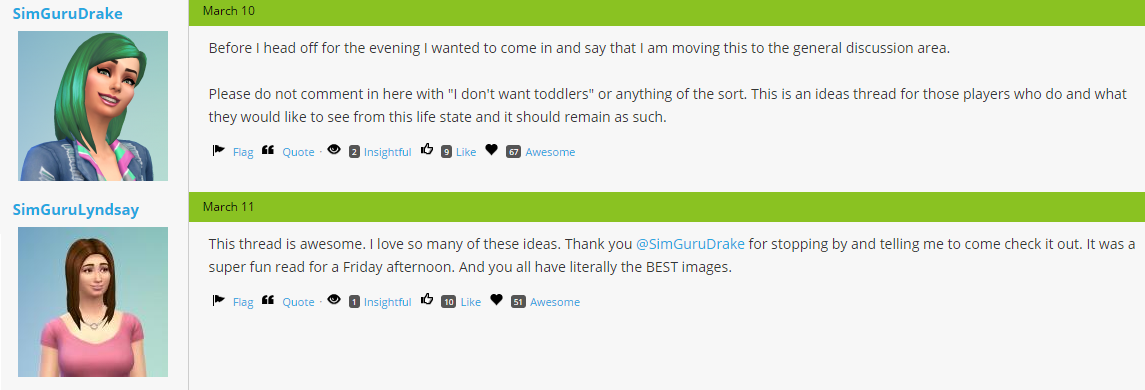Click the quote marks icon on SimGuruLyndsay's post
The image size is (1145, 390).
(267, 299)
